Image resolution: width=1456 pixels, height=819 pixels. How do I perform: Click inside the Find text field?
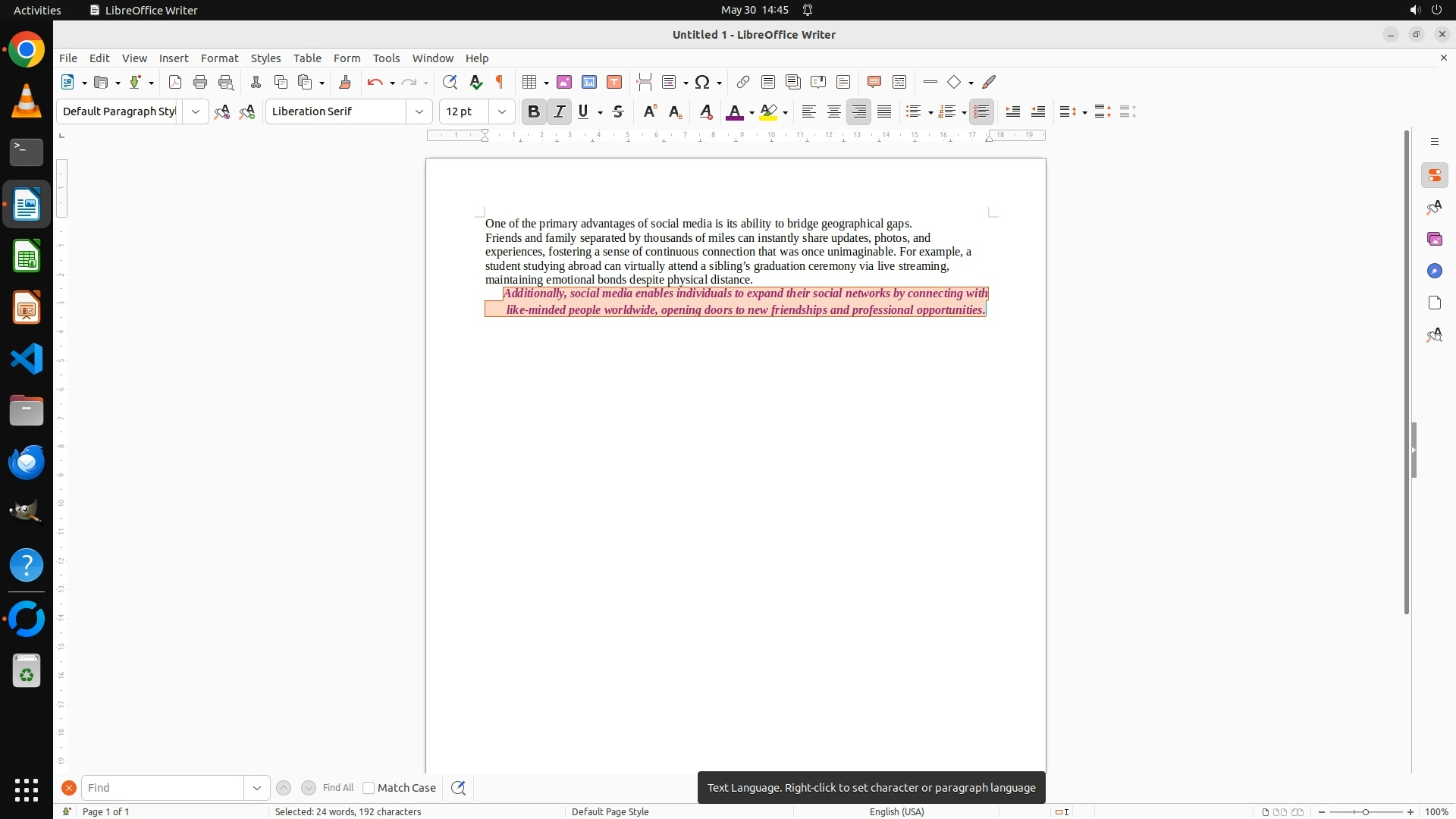click(x=162, y=788)
